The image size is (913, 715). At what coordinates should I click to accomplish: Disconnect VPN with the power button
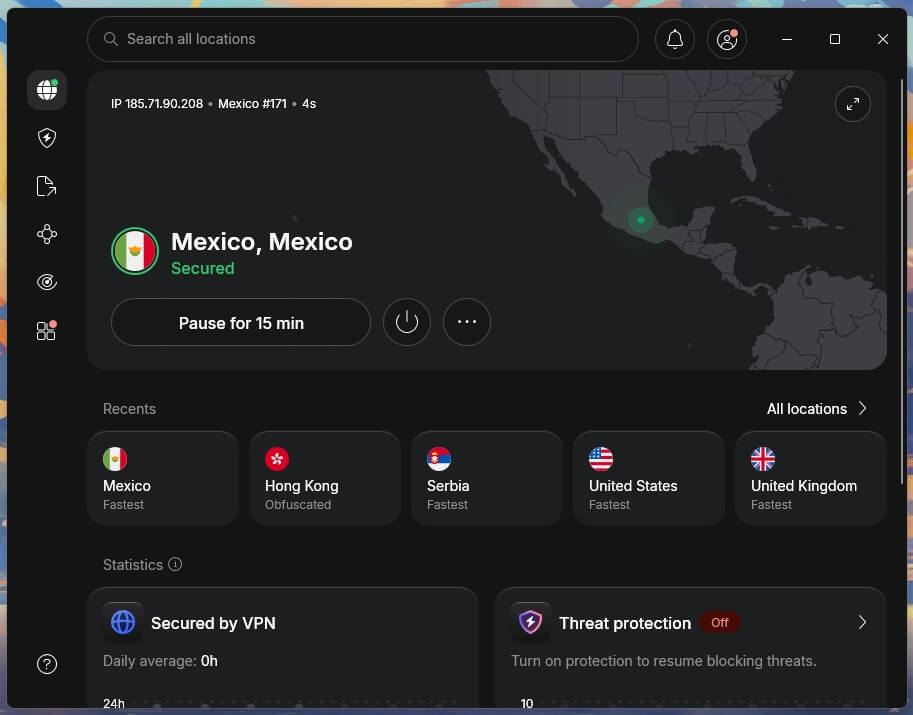pyautogui.click(x=406, y=322)
